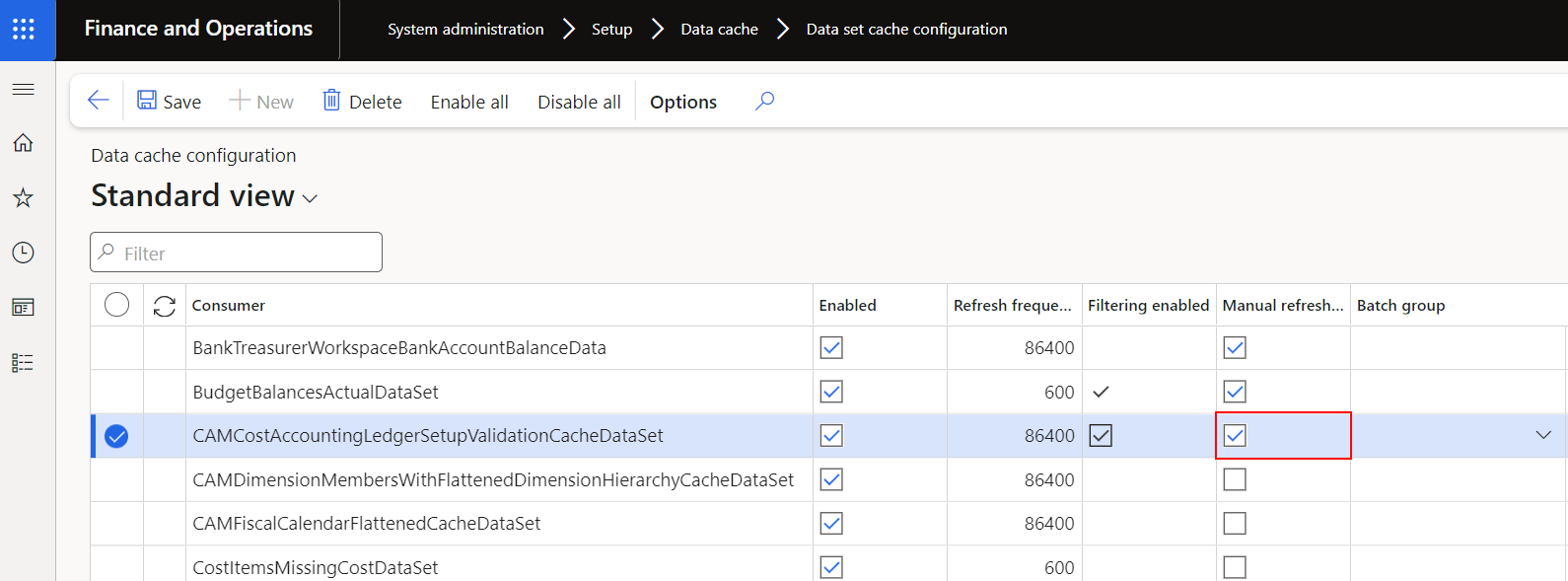Toggle Manual refresh for BankTreasurerWorkspaceBankAccountBalanceData

click(1235, 347)
